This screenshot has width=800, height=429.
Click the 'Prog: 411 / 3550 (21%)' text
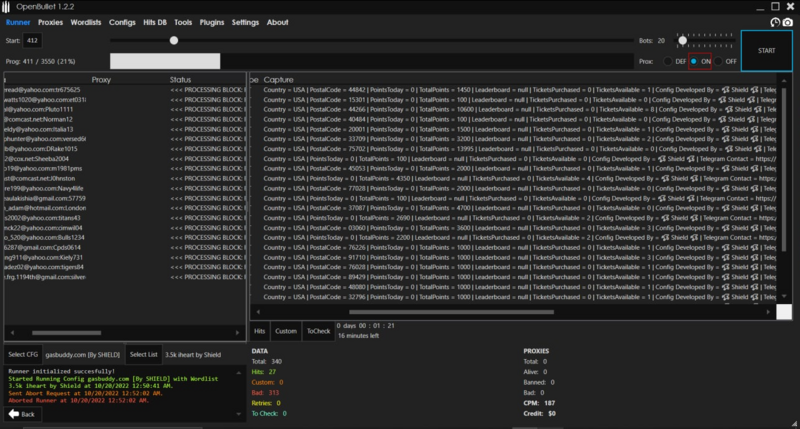coord(40,61)
